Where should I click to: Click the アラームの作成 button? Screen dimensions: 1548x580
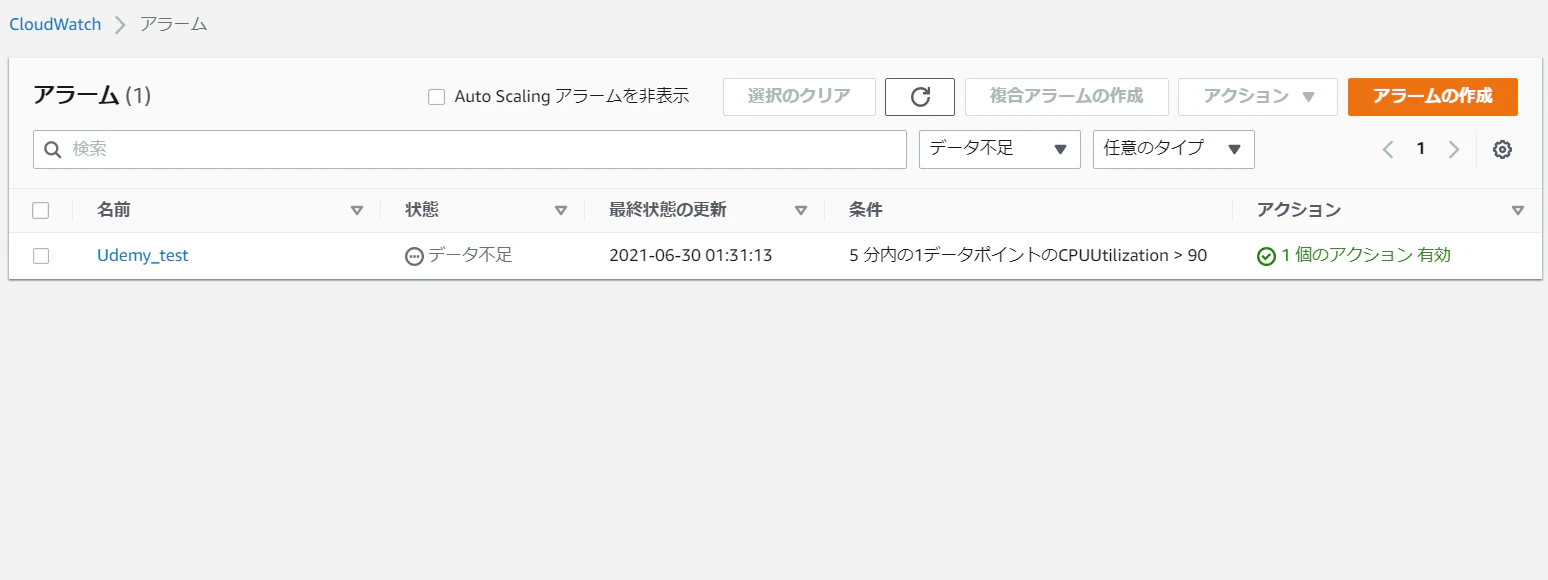click(1433, 97)
